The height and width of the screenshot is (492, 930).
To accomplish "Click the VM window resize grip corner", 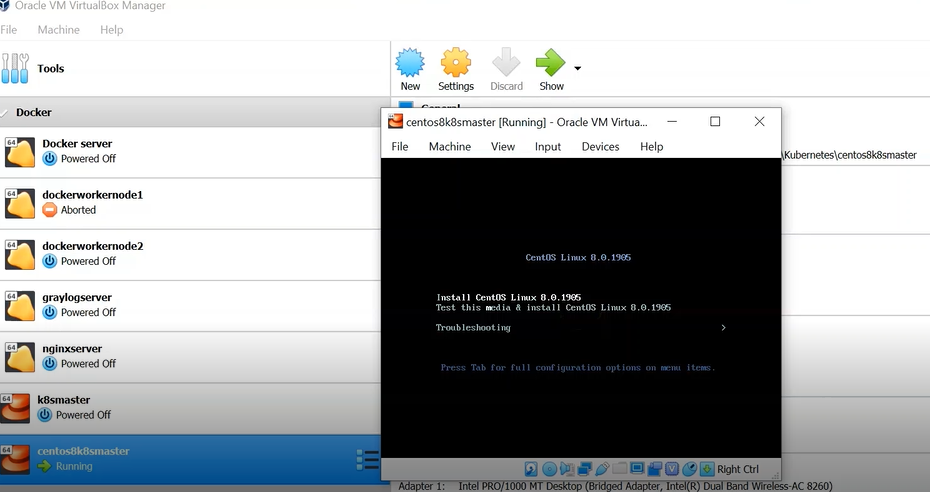I will tap(775, 475).
